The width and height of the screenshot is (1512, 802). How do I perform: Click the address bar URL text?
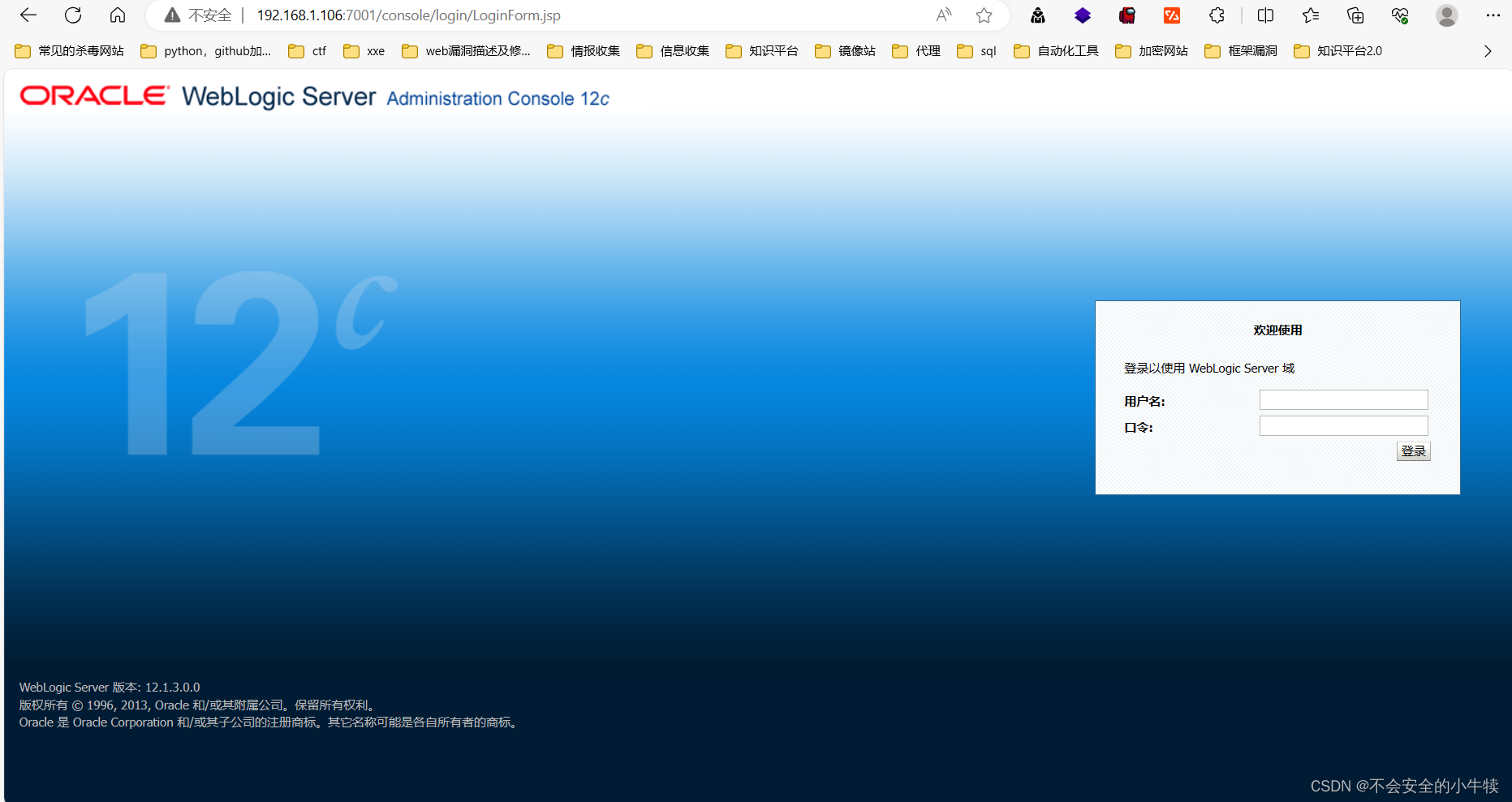point(408,15)
